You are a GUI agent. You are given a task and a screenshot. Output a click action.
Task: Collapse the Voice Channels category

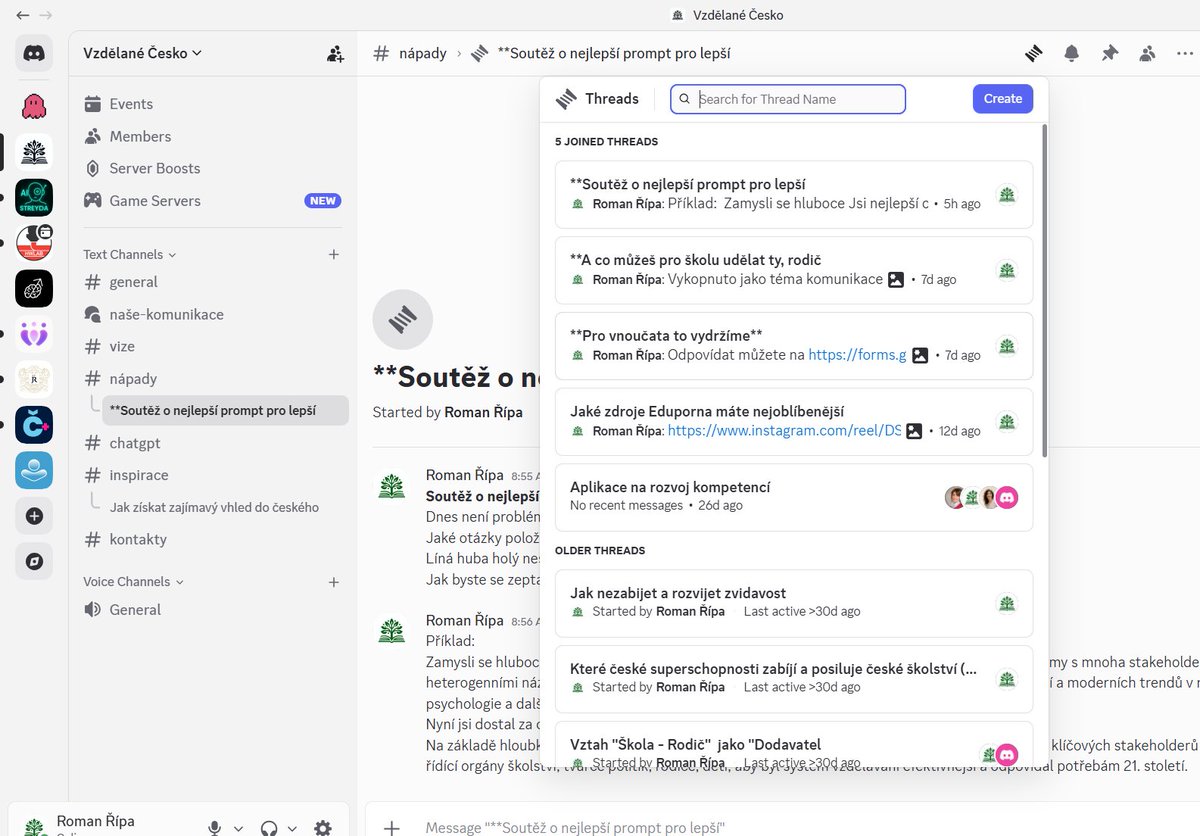133,582
